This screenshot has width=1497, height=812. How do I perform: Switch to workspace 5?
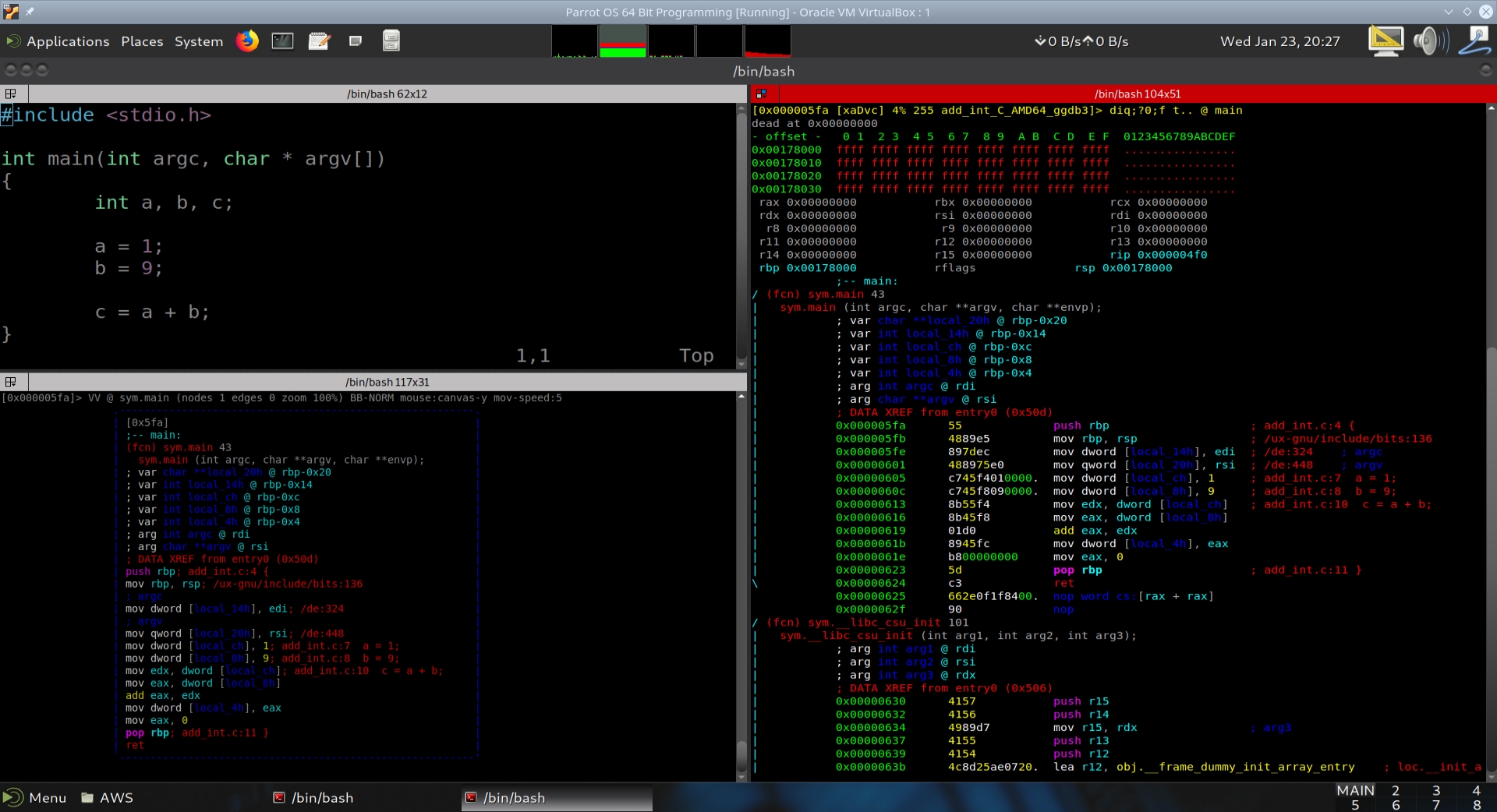coord(1355,805)
